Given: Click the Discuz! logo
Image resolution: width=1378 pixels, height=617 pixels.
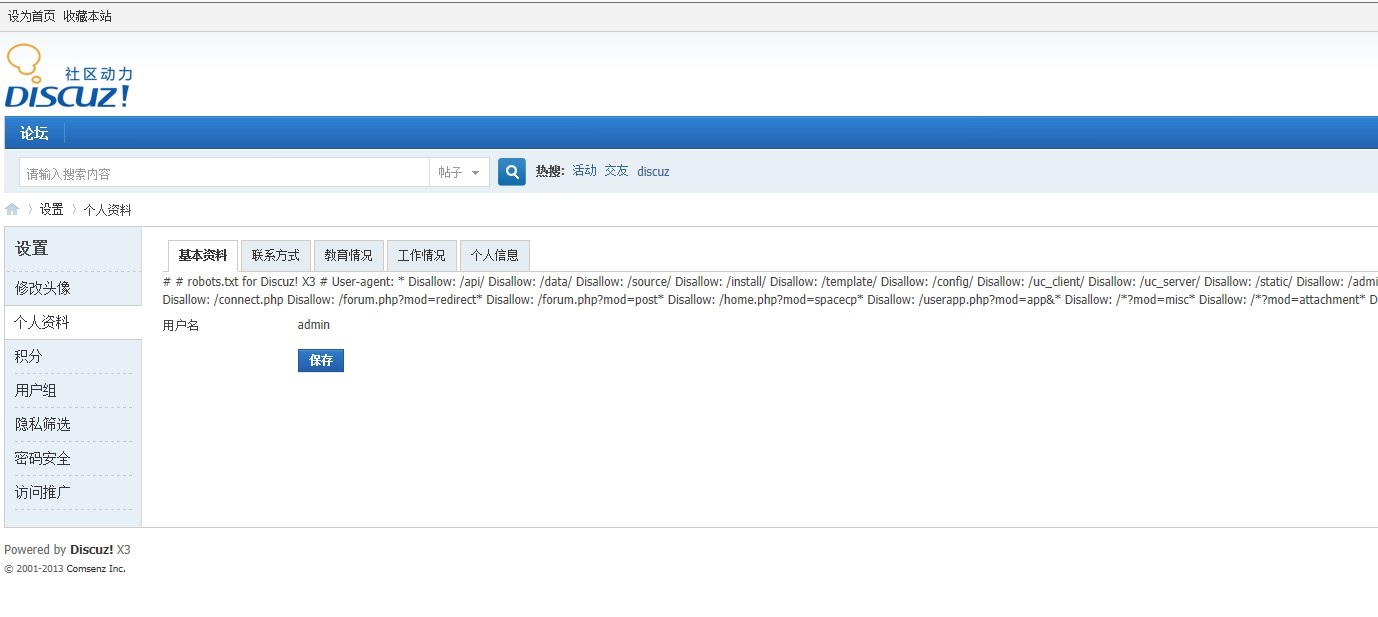Looking at the screenshot, I should (68, 76).
